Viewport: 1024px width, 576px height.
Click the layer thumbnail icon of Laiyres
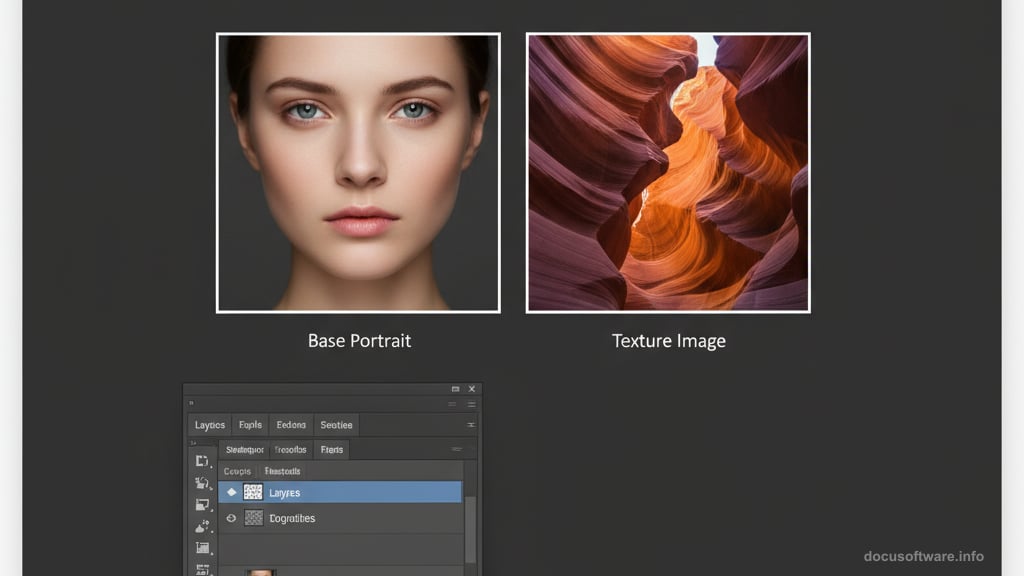pos(253,492)
